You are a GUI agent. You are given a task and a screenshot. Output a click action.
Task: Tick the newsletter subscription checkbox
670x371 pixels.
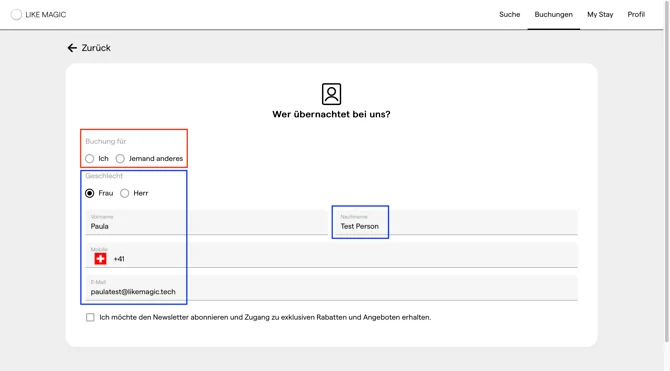pyautogui.click(x=90, y=317)
